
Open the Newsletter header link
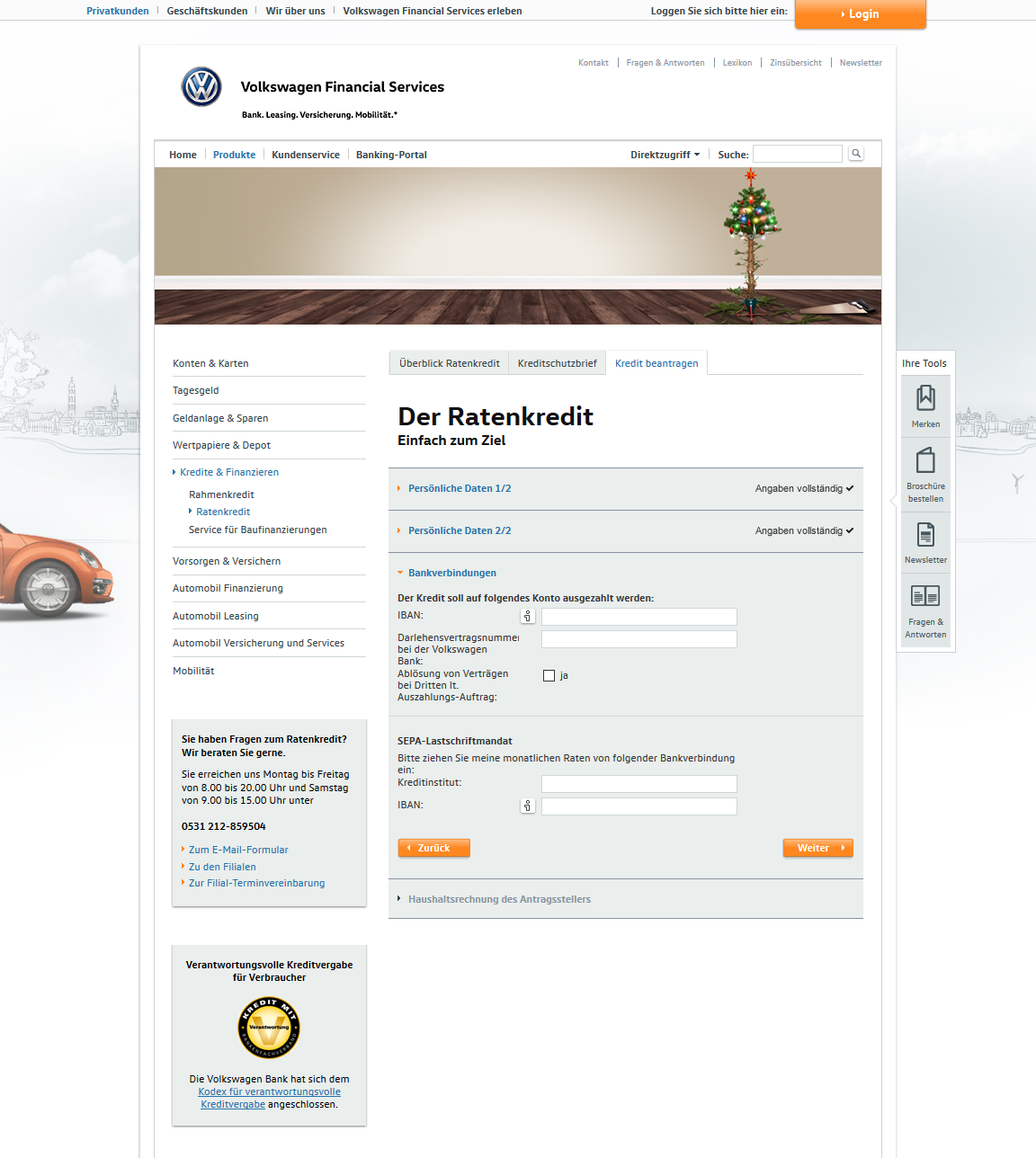pyautogui.click(x=861, y=63)
